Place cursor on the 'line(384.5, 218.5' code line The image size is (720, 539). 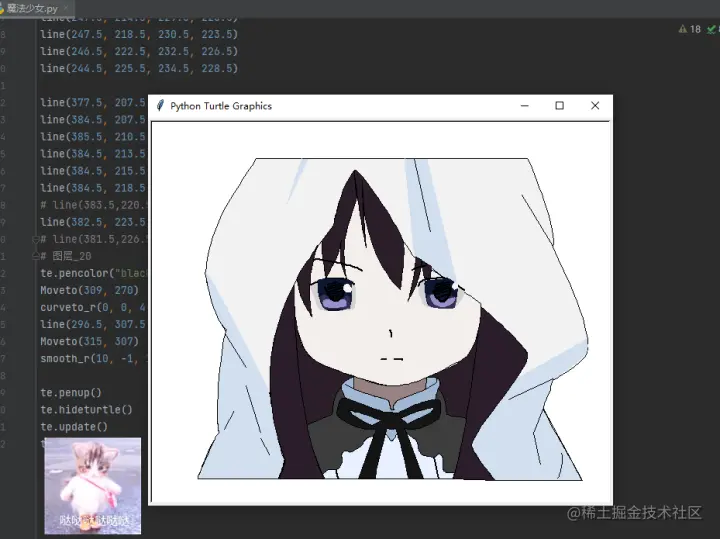point(93,188)
